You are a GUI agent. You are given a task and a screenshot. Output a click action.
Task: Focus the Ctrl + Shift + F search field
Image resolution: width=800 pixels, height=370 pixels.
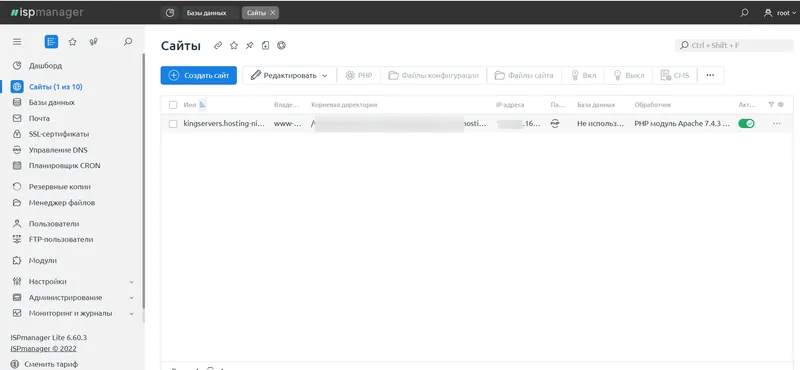734,45
